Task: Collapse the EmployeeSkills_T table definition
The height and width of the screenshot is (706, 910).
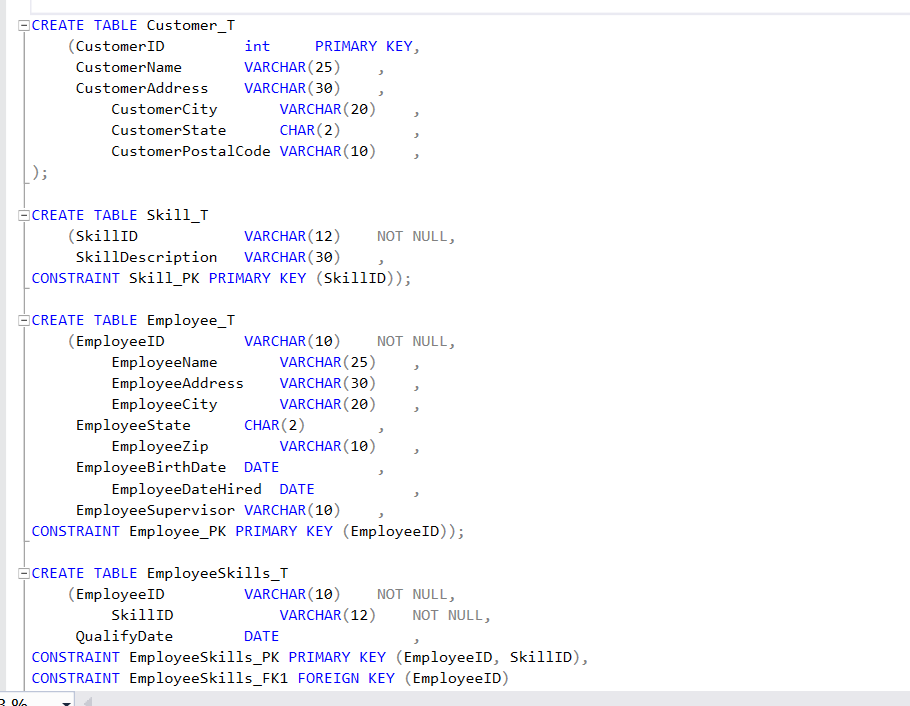Action: coord(22,572)
